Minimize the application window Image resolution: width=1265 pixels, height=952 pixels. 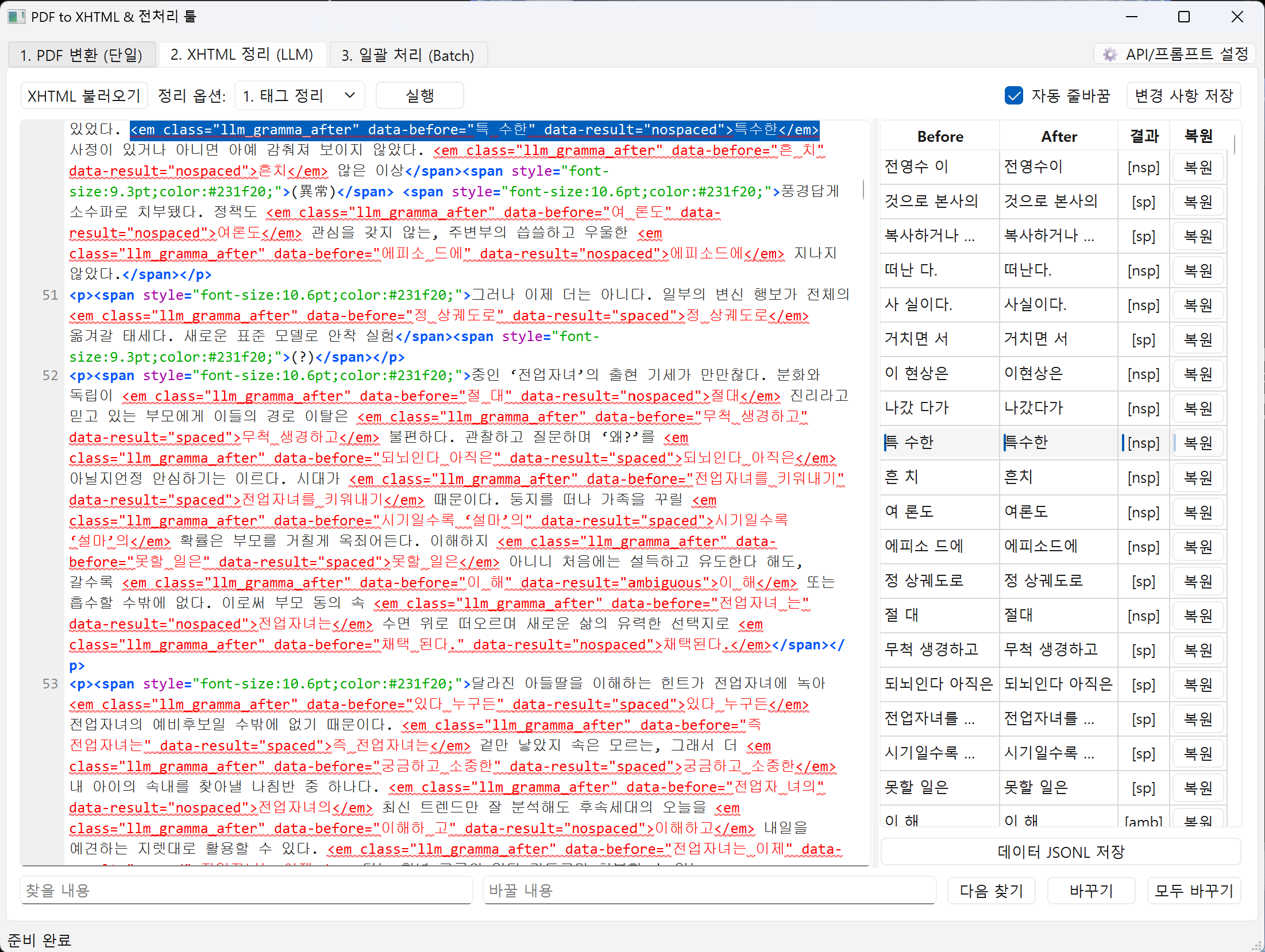coord(1131,17)
